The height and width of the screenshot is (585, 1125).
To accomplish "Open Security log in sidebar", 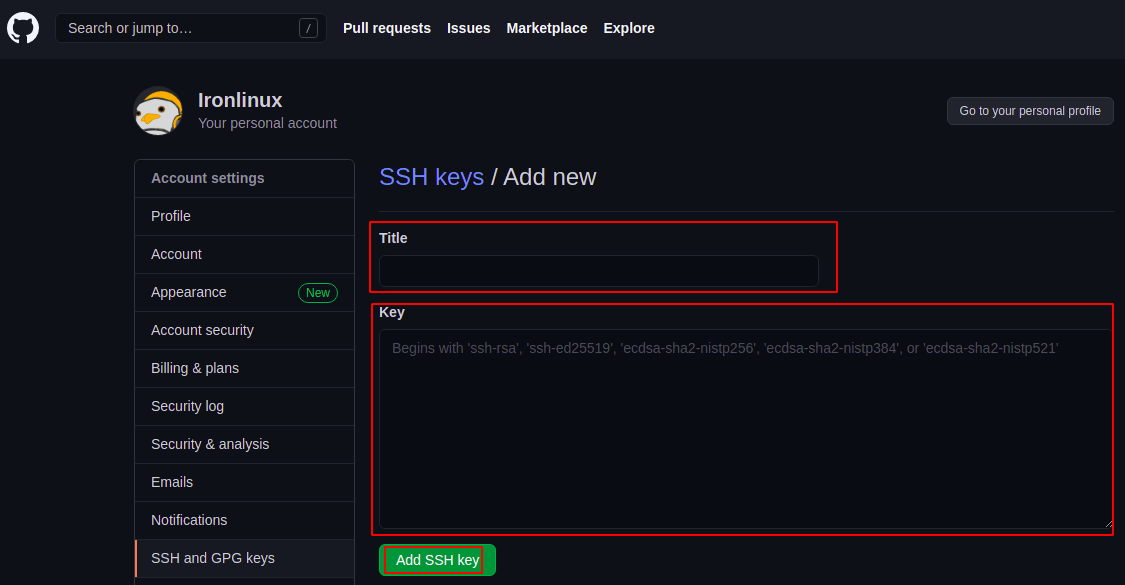I will (187, 406).
